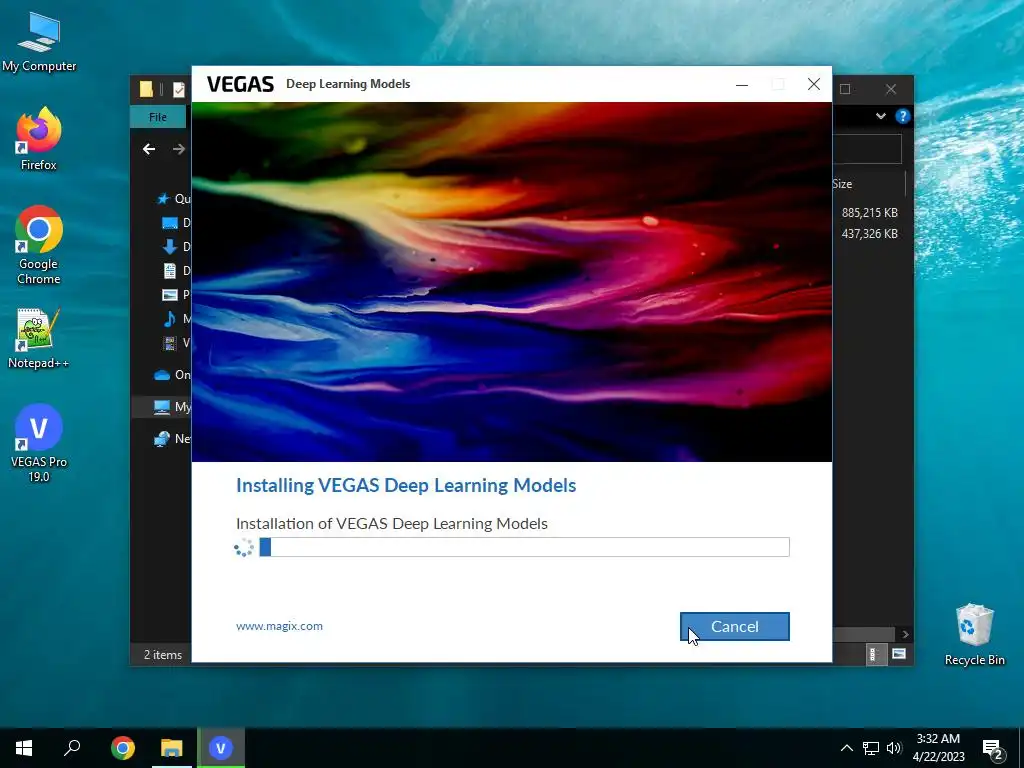Select Quick access star in File Explorer
This screenshot has width=1024, height=768.
point(163,199)
